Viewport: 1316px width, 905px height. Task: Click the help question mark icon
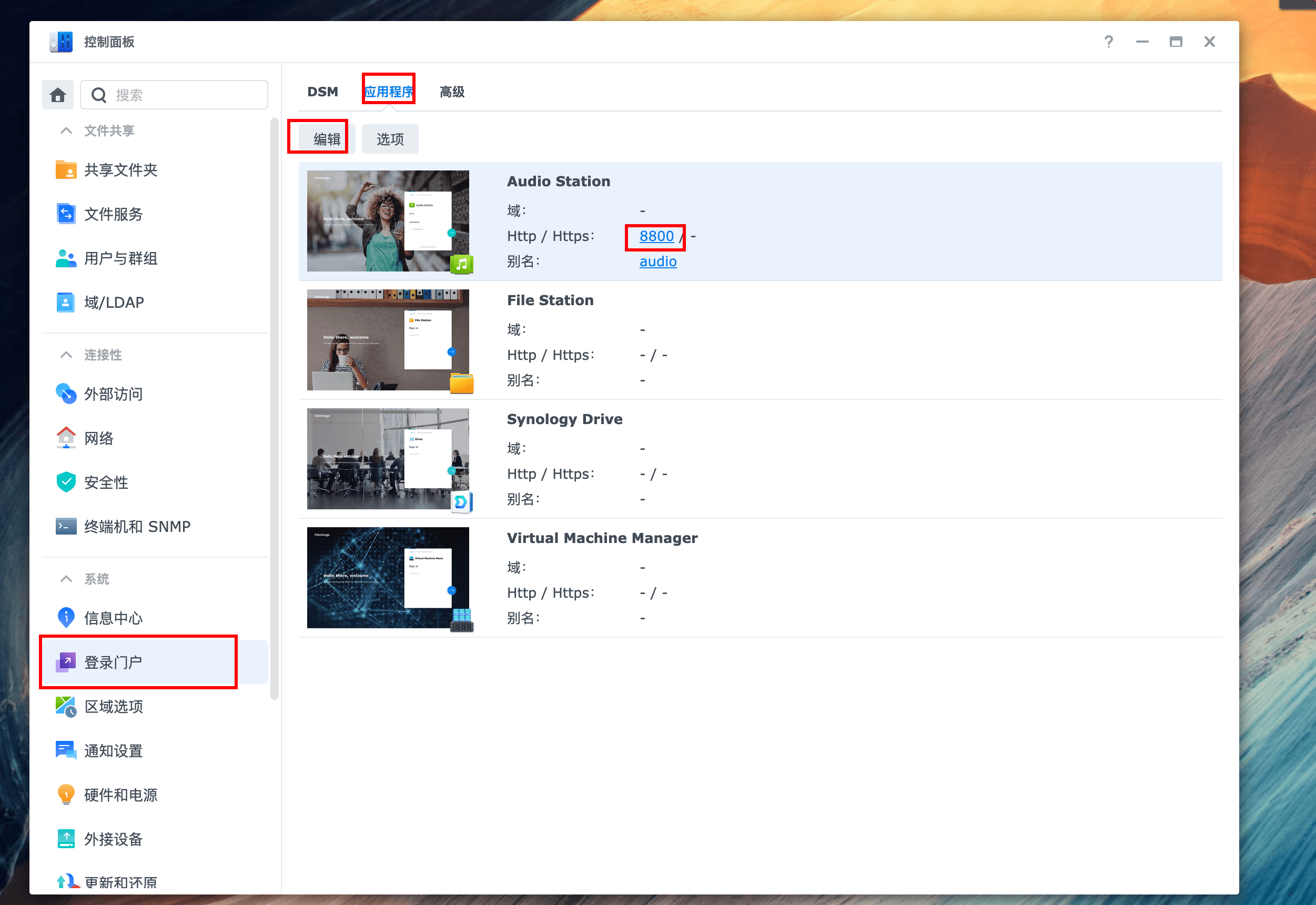point(1109,42)
